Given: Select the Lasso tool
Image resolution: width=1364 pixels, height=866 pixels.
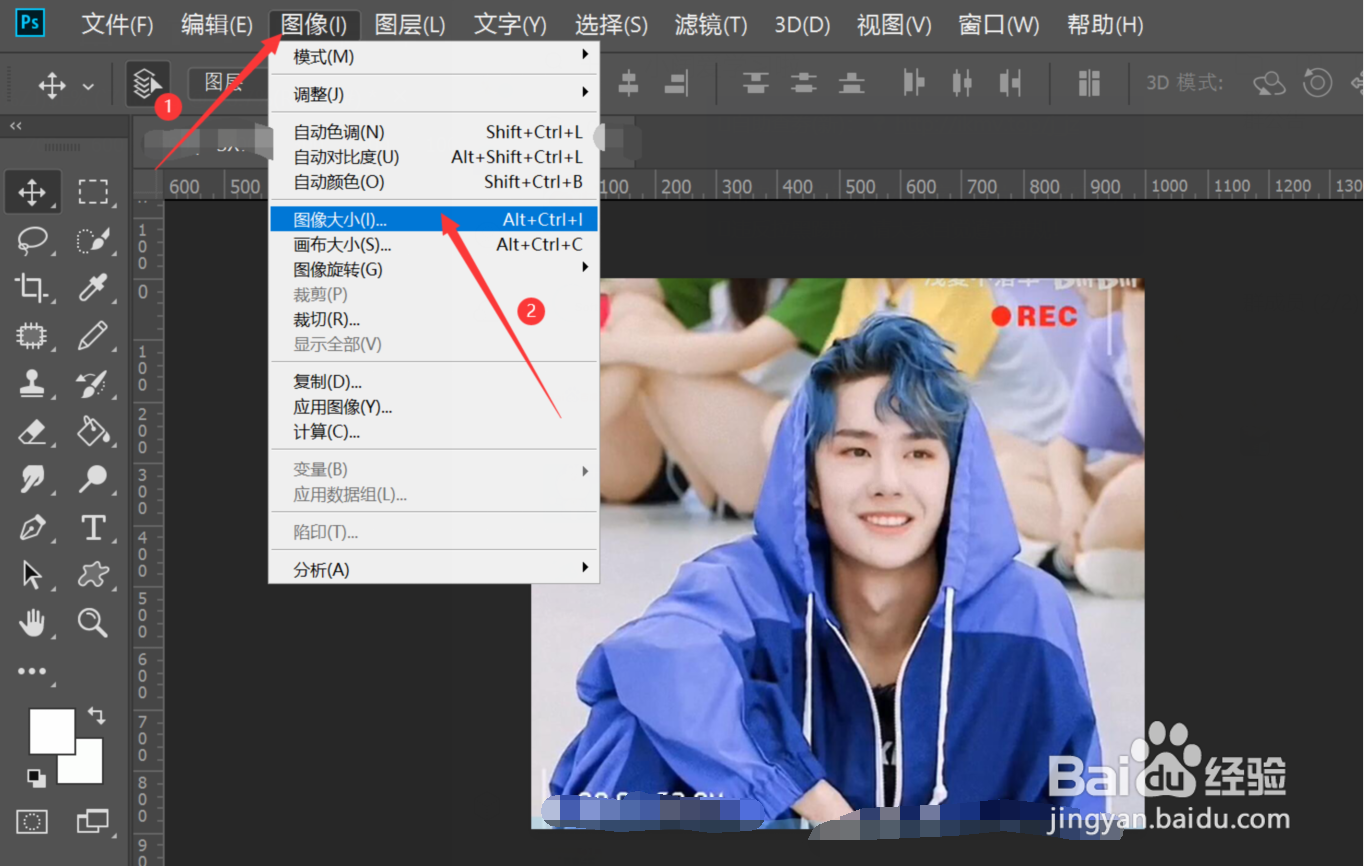Looking at the screenshot, I should pos(33,241).
